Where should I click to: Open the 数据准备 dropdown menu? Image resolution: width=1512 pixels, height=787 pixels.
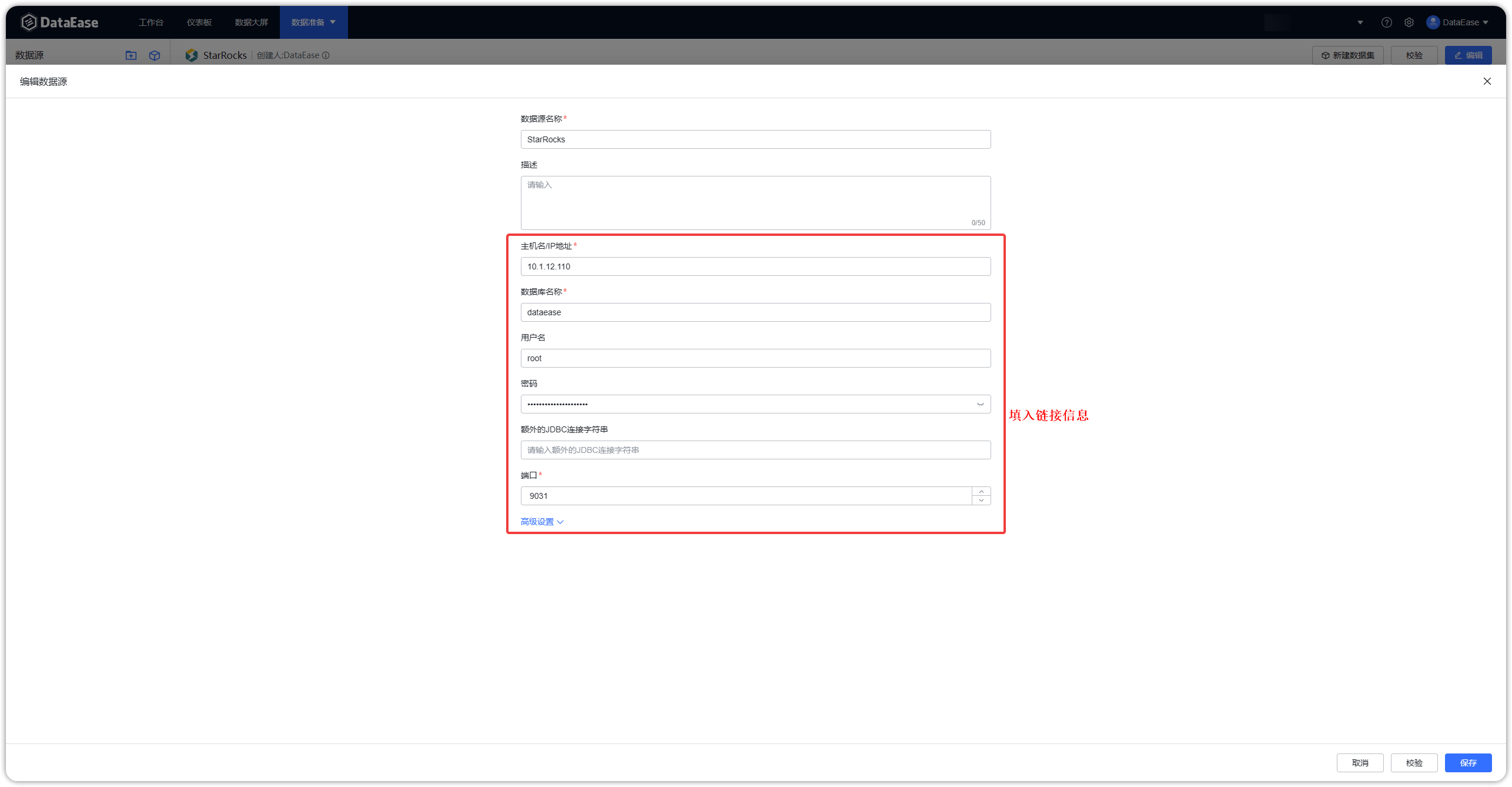point(313,22)
